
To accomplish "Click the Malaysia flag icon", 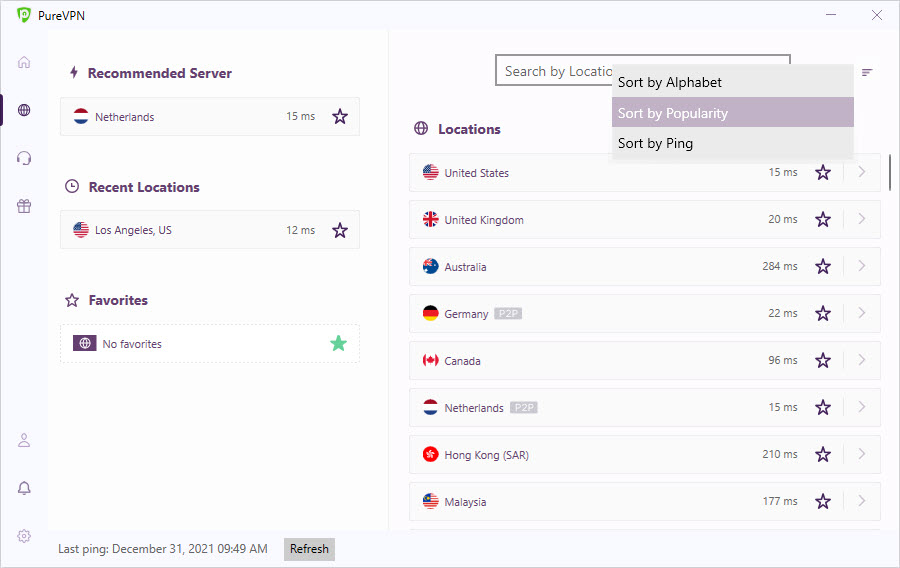I will pos(430,501).
